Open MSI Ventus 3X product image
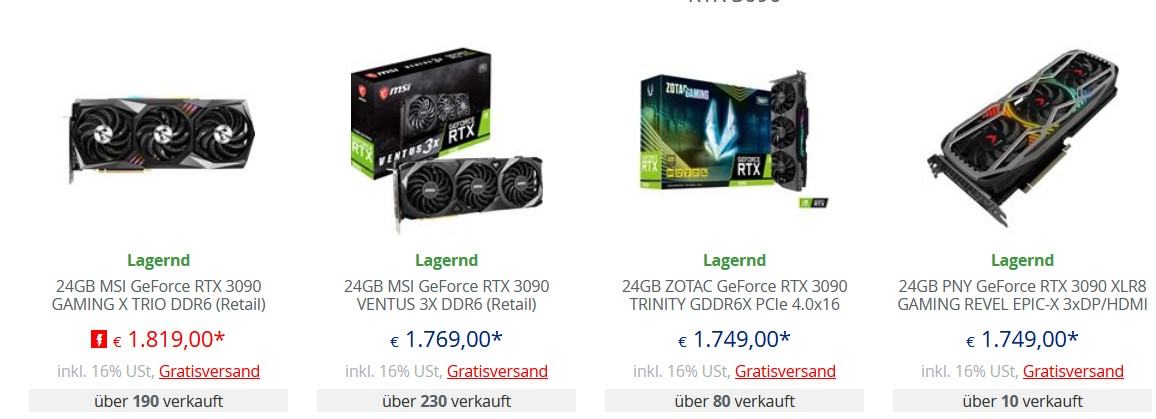This screenshot has width=1156, height=419. pyautogui.click(x=447, y=140)
